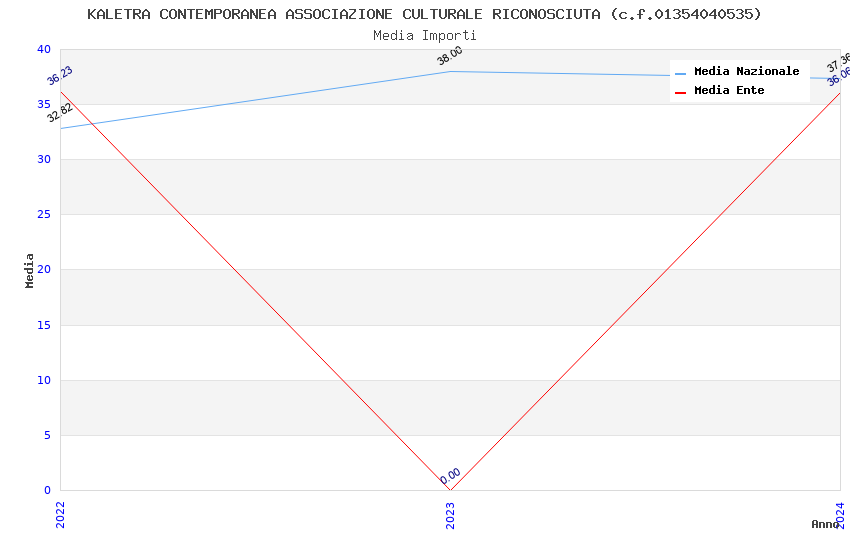Click the 40 y-axis tick label

coord(44,49)
